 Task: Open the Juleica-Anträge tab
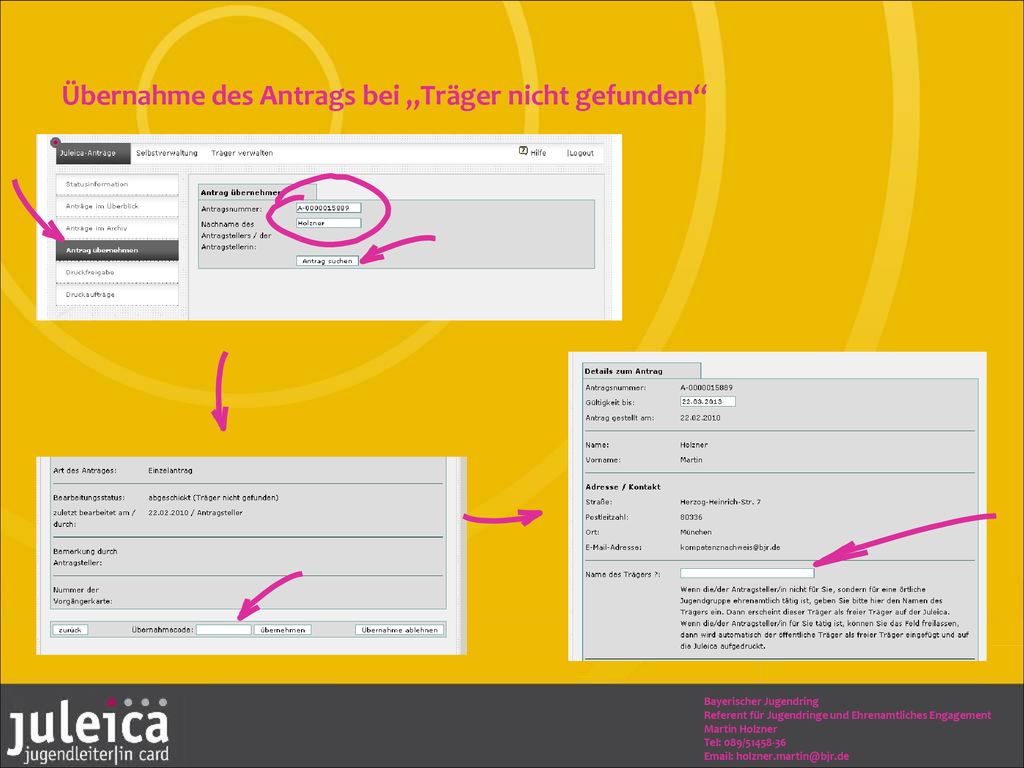click(x=93, y=153)
